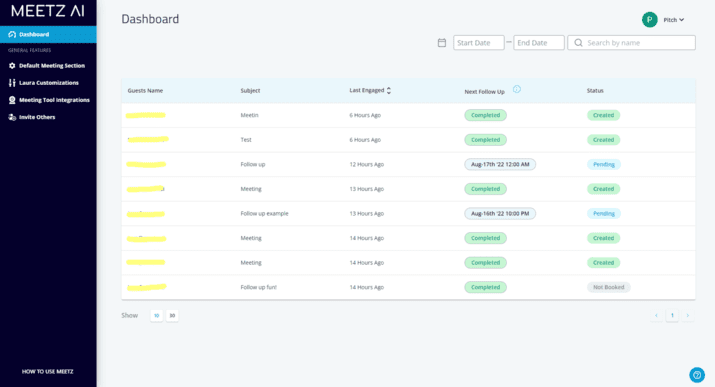Click the Next Follow Up column header
The height and width of the screenshot is (387, 715).
pos(484,92)
